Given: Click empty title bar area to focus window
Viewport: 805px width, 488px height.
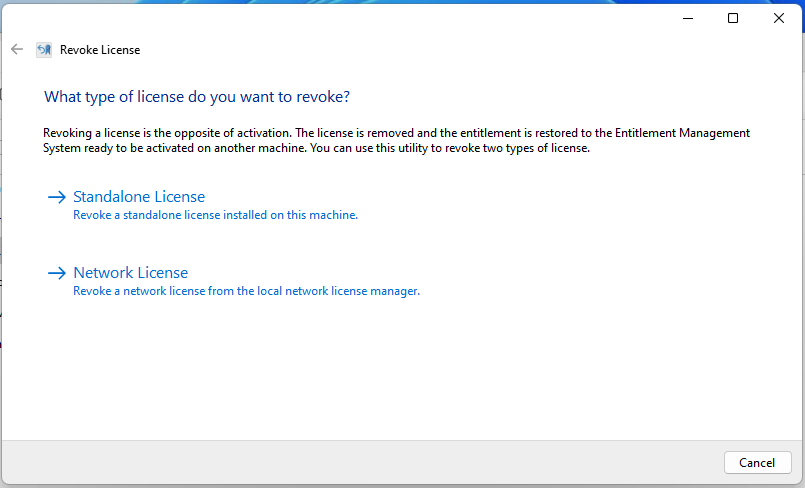Looking at the screenshot, I should click(x=400, y=18).
